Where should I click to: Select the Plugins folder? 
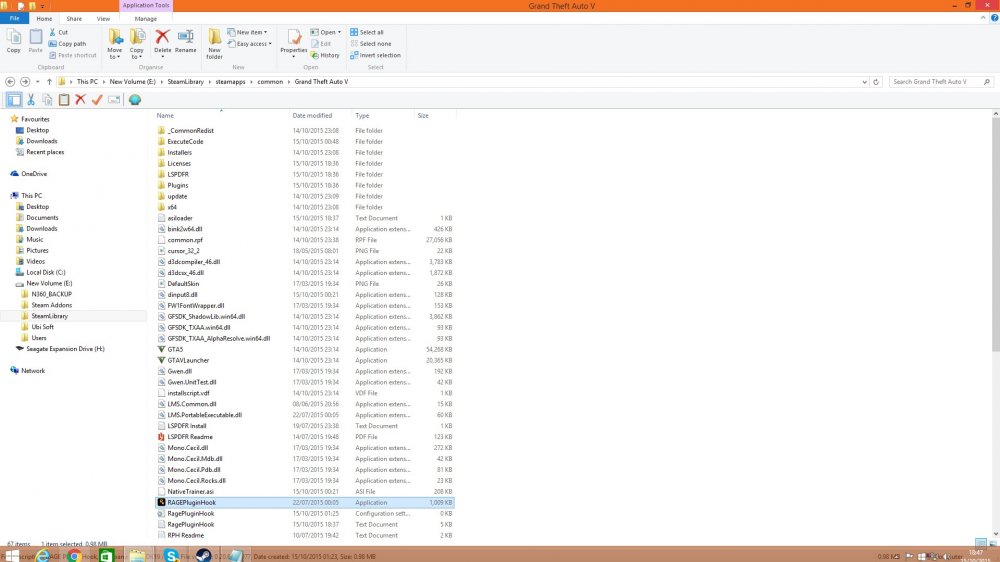pyautogui.click(x=177, y=185)
